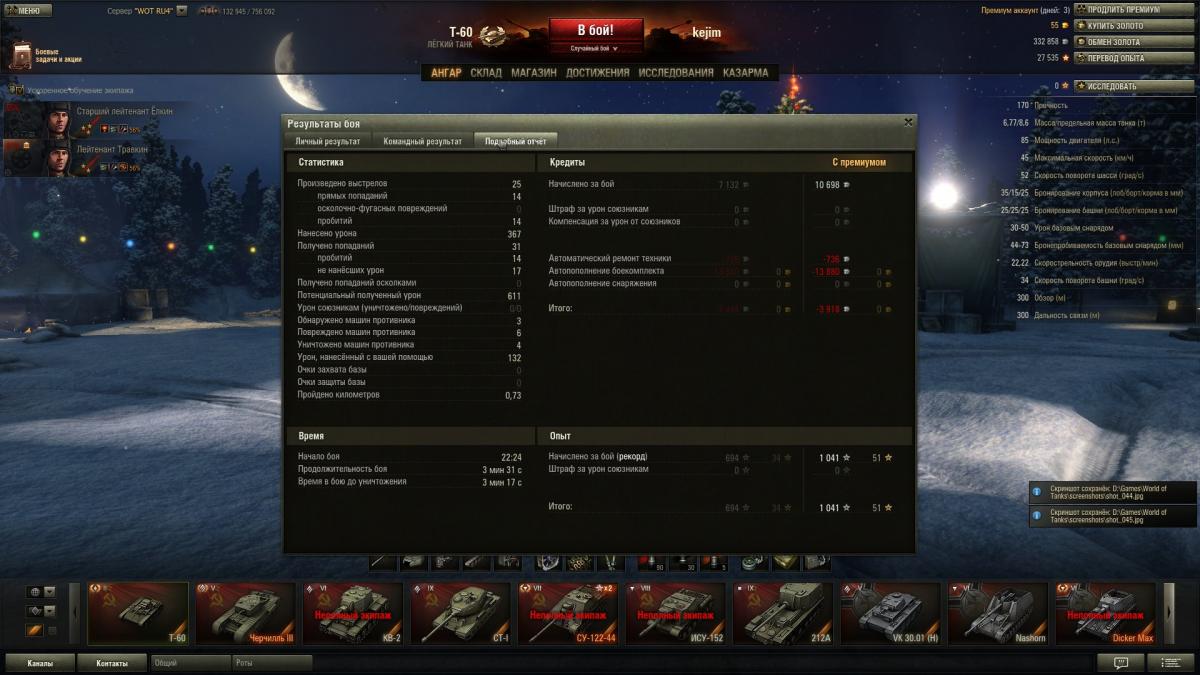Open the Ангар menu tab
Screen dimensions: 1200x675
(446, 73)
